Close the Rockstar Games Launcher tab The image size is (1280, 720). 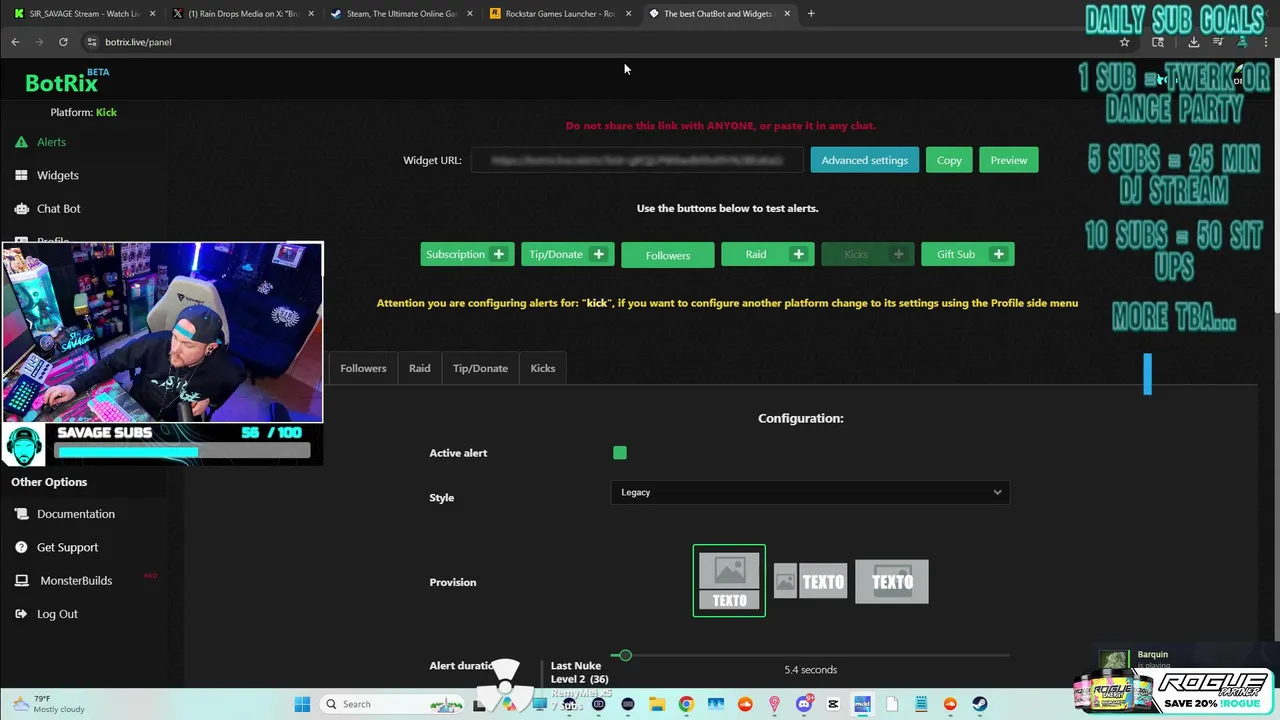(x=628, y=14)
